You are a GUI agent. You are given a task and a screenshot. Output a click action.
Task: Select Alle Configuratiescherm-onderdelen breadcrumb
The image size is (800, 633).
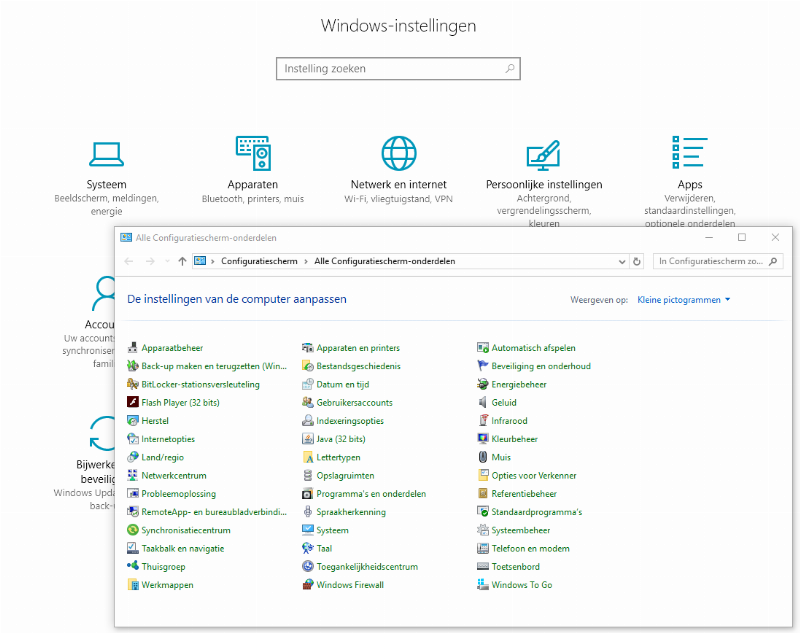(385, 261)
